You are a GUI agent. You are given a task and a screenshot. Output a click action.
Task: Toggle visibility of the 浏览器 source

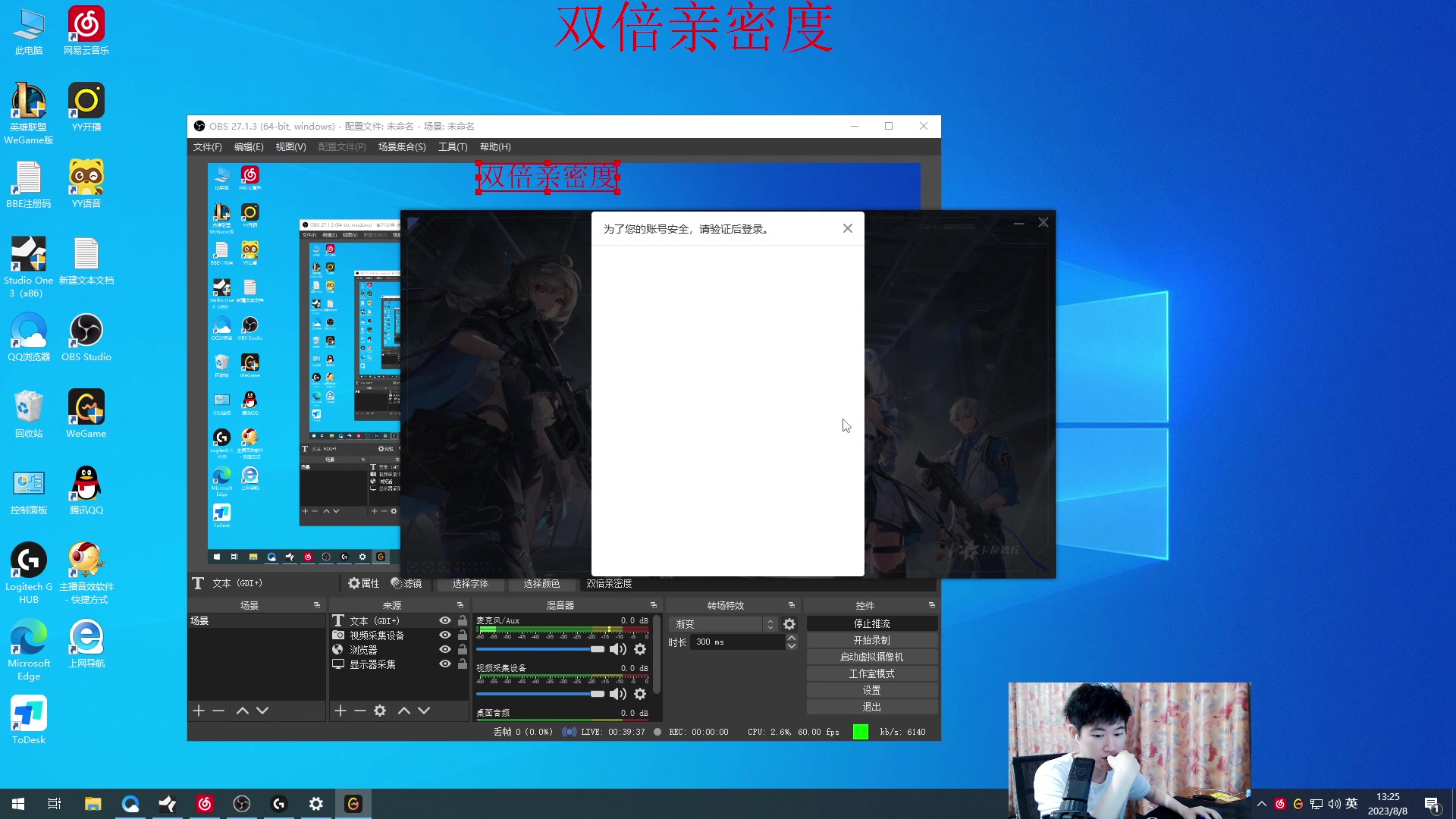point(445,650)
